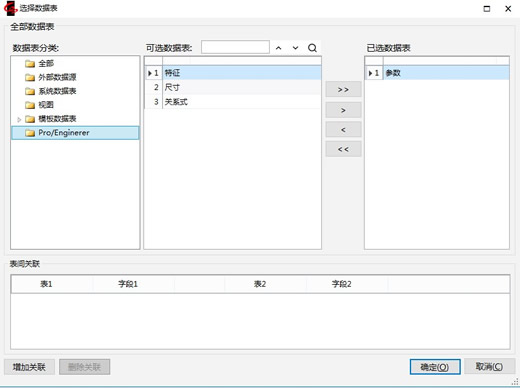Click the down arrow to find the next match
The image size is (520, 388).
tap(295, 48)
